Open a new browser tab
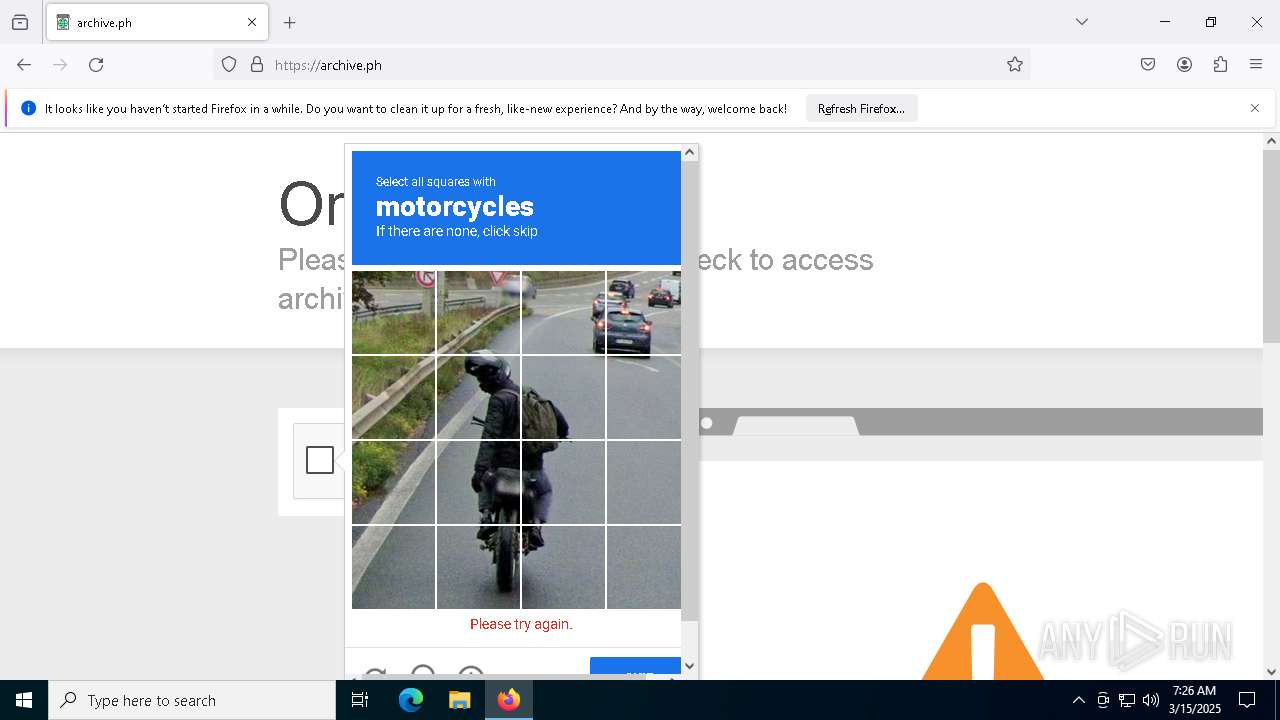The width and height of the screenshot is (1280, 720). (x=290, y=22)
